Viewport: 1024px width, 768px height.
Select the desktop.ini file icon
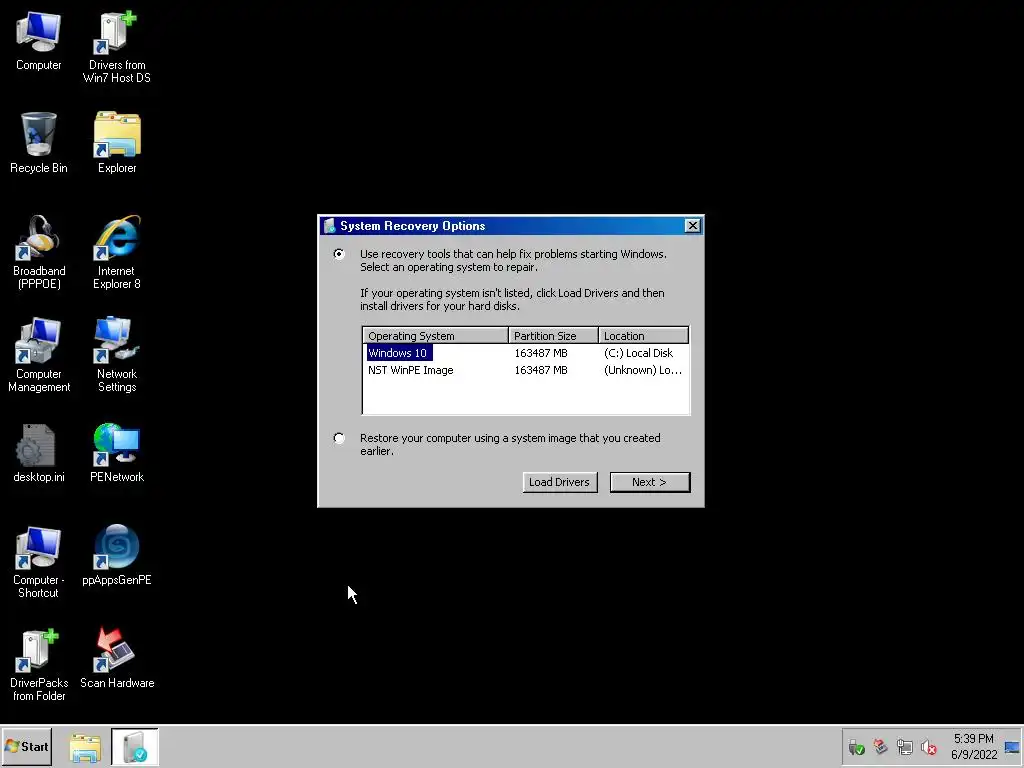(x=39, y=453)
